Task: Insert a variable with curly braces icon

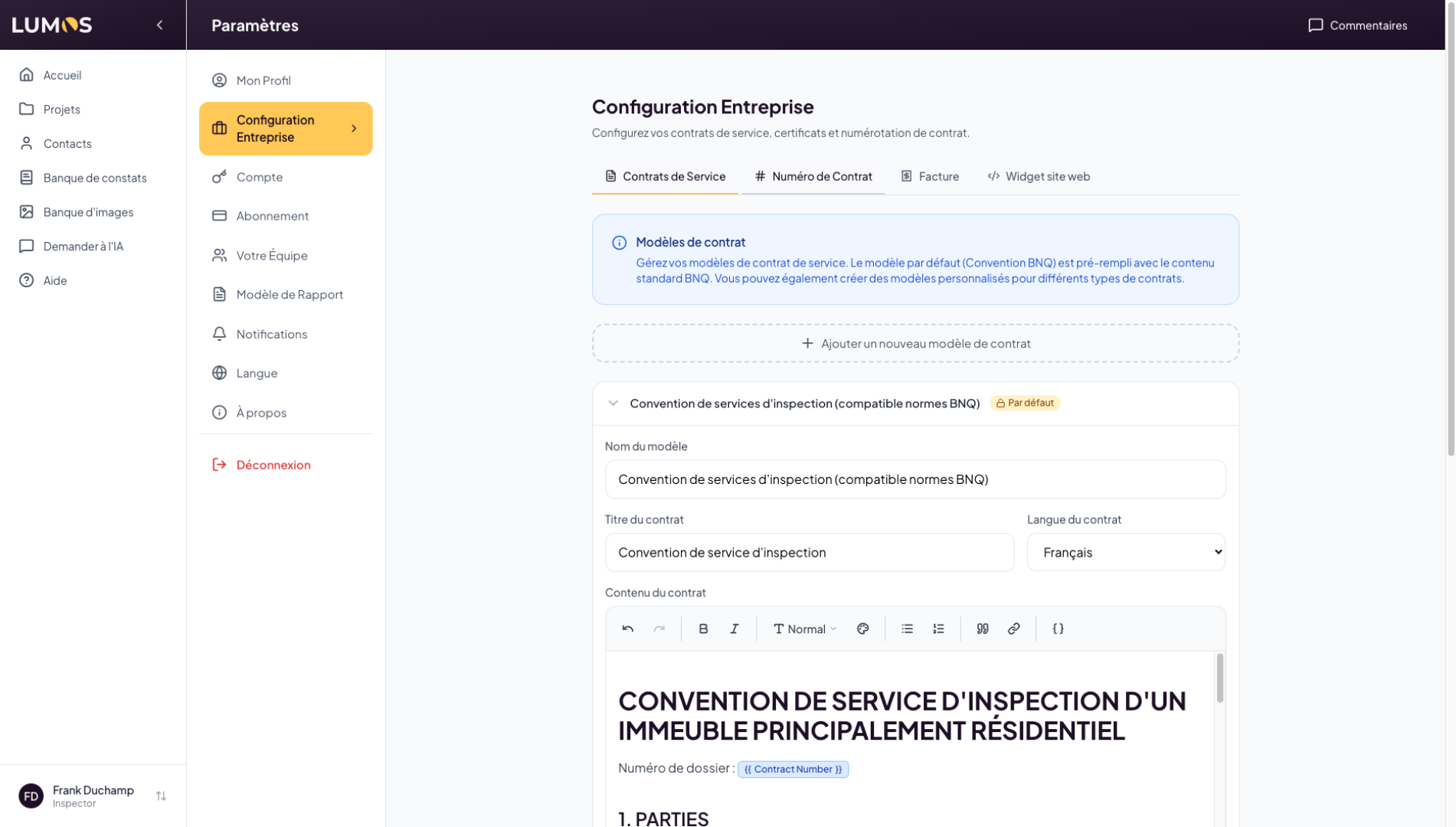Action: pos(1058,629)
